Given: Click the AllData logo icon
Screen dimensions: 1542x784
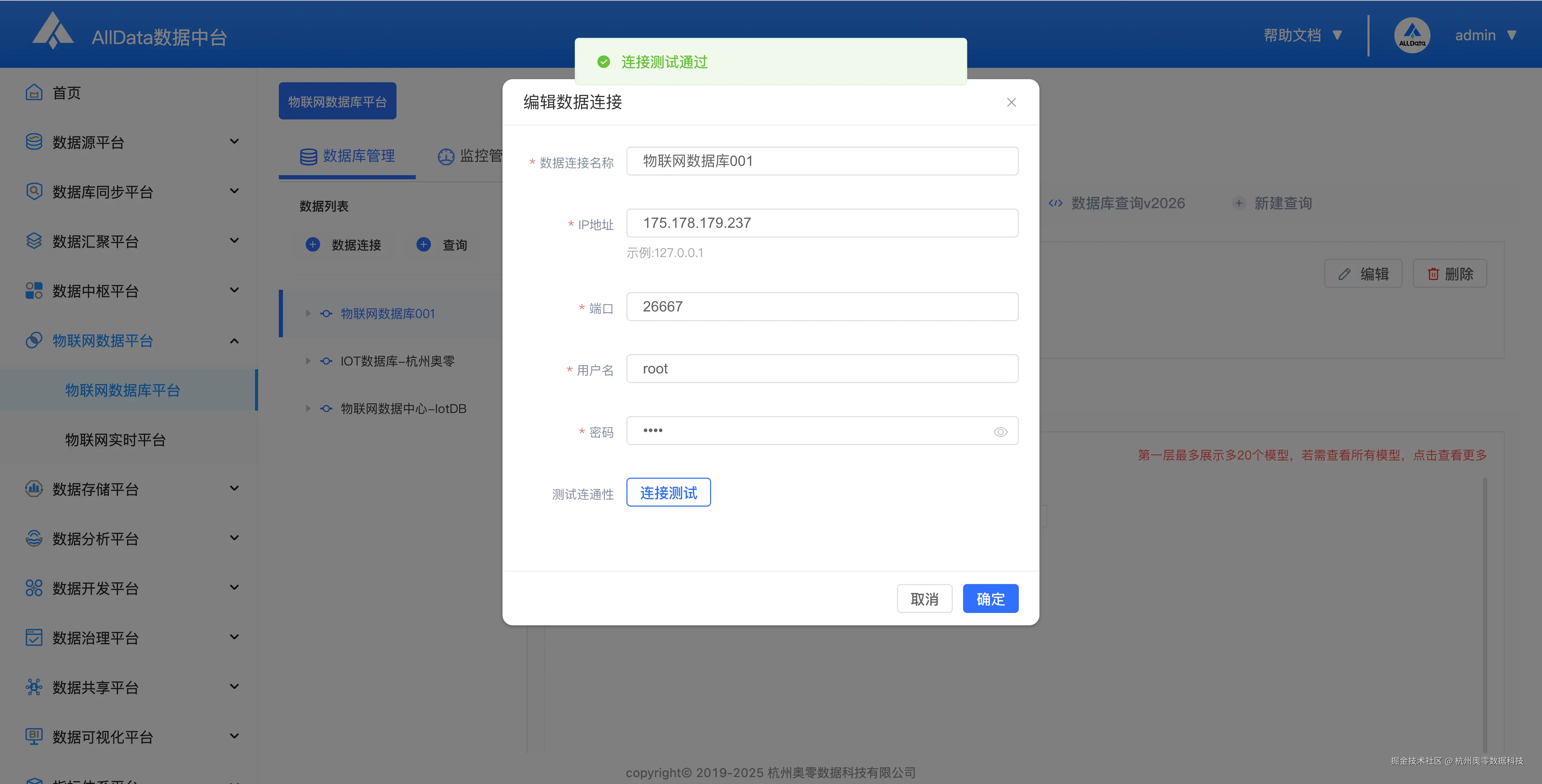Looking at the screenshot, I should 53,31.
